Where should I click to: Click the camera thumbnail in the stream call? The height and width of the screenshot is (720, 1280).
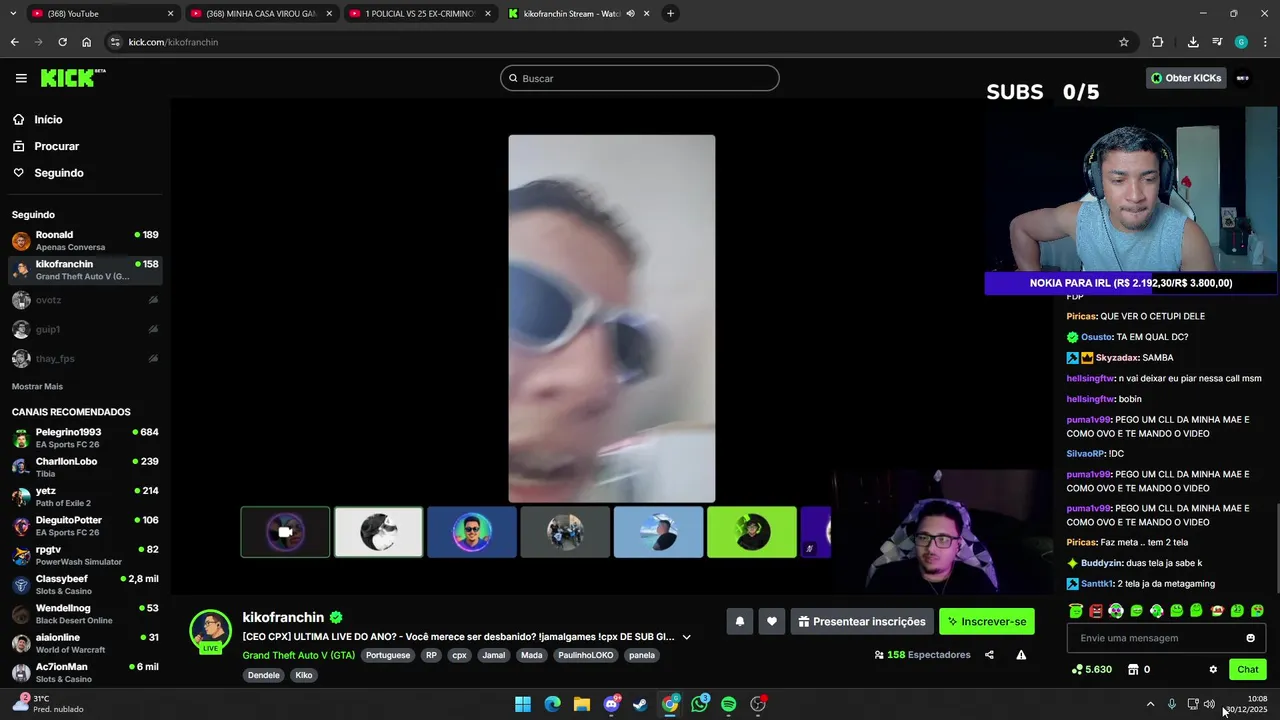click(x=285, y=532)
